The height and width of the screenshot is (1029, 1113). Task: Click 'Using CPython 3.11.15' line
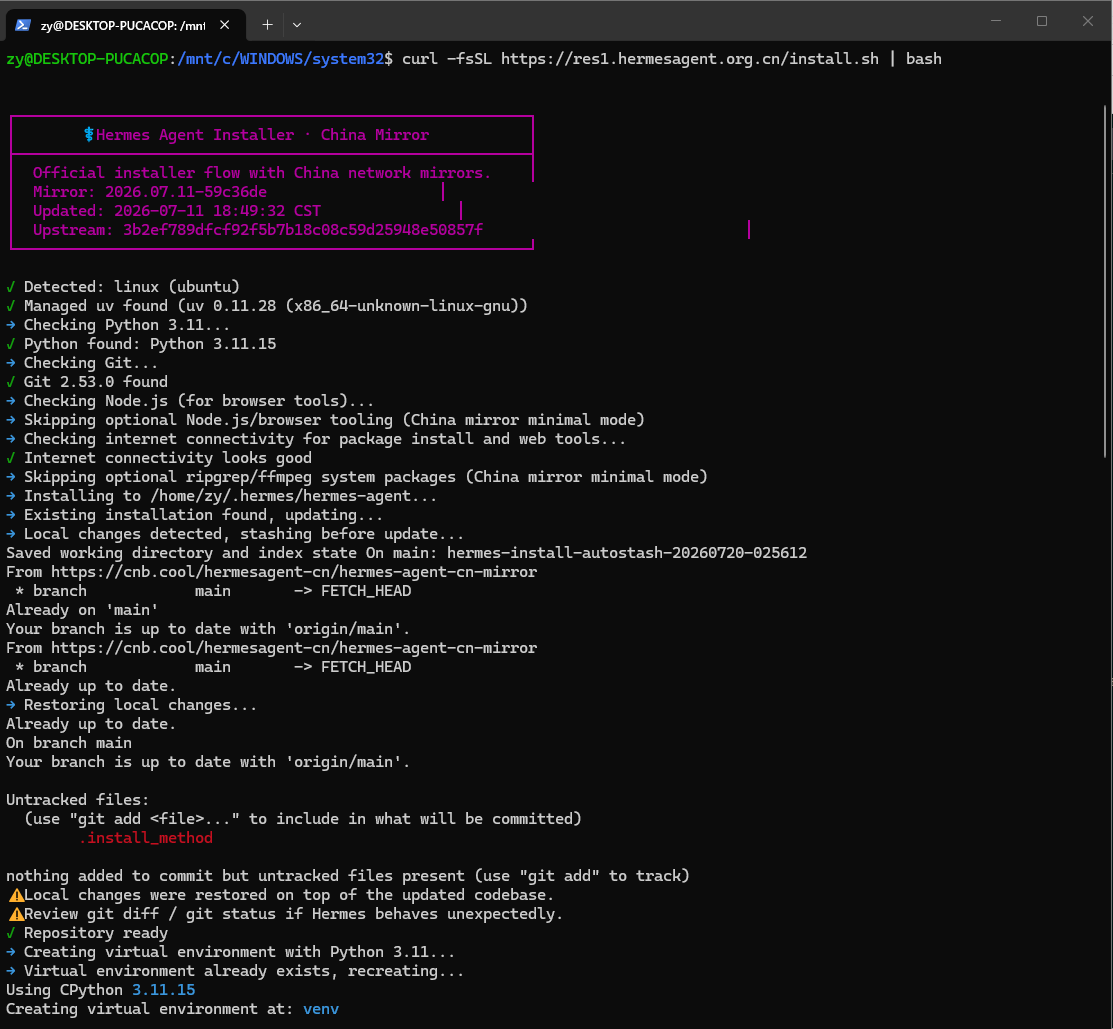[x=101, y=990]
